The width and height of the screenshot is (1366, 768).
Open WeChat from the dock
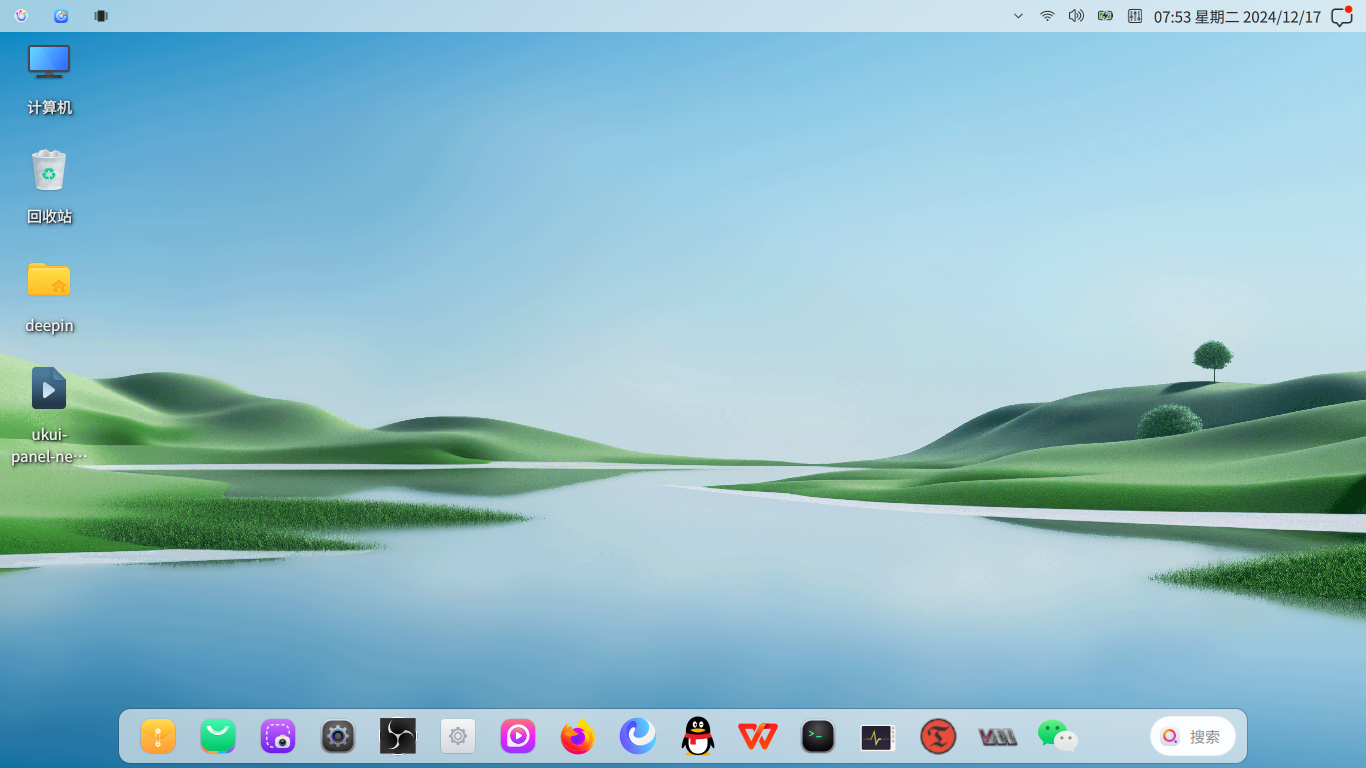click(x=1057, y=737)
